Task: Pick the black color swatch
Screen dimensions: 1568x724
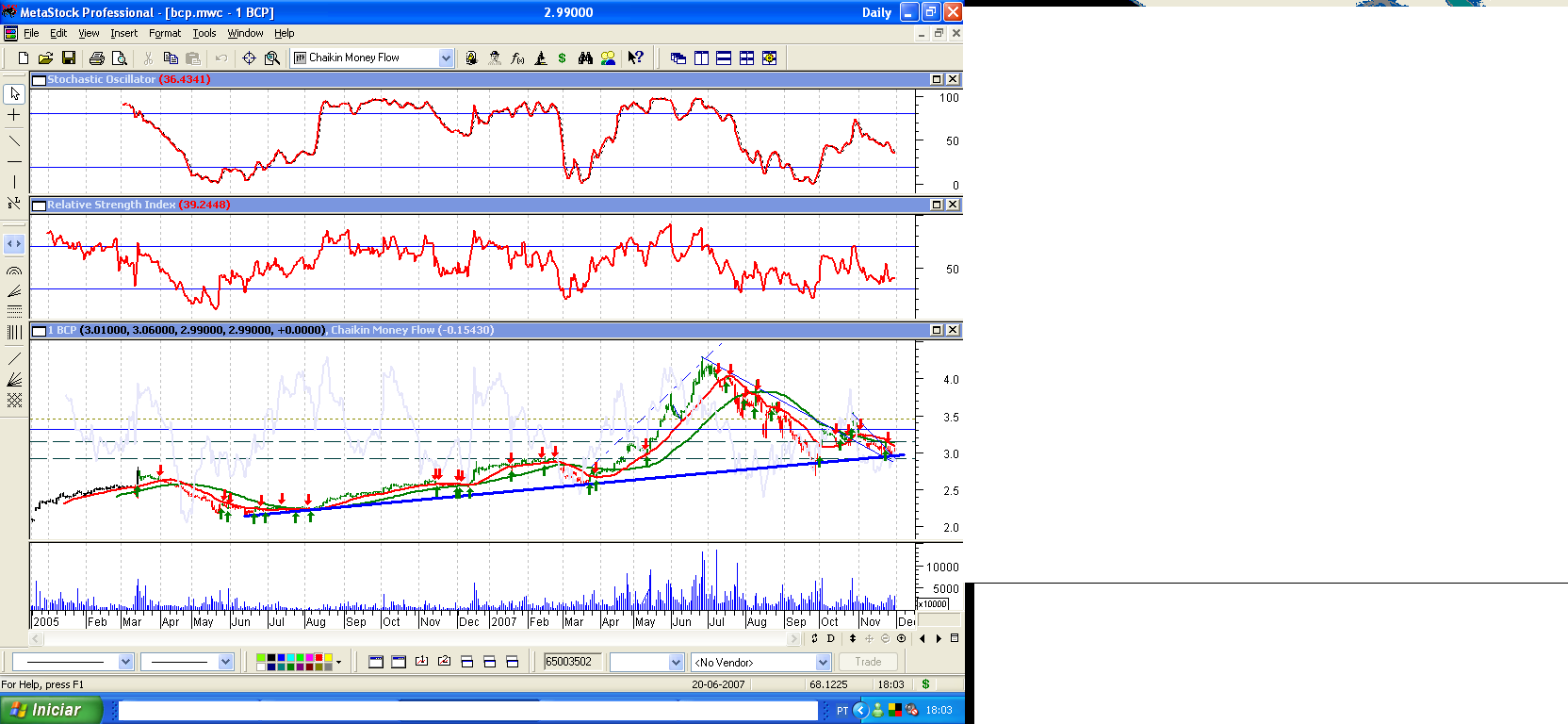Action: pyautogui.click(x=269, y=658)
